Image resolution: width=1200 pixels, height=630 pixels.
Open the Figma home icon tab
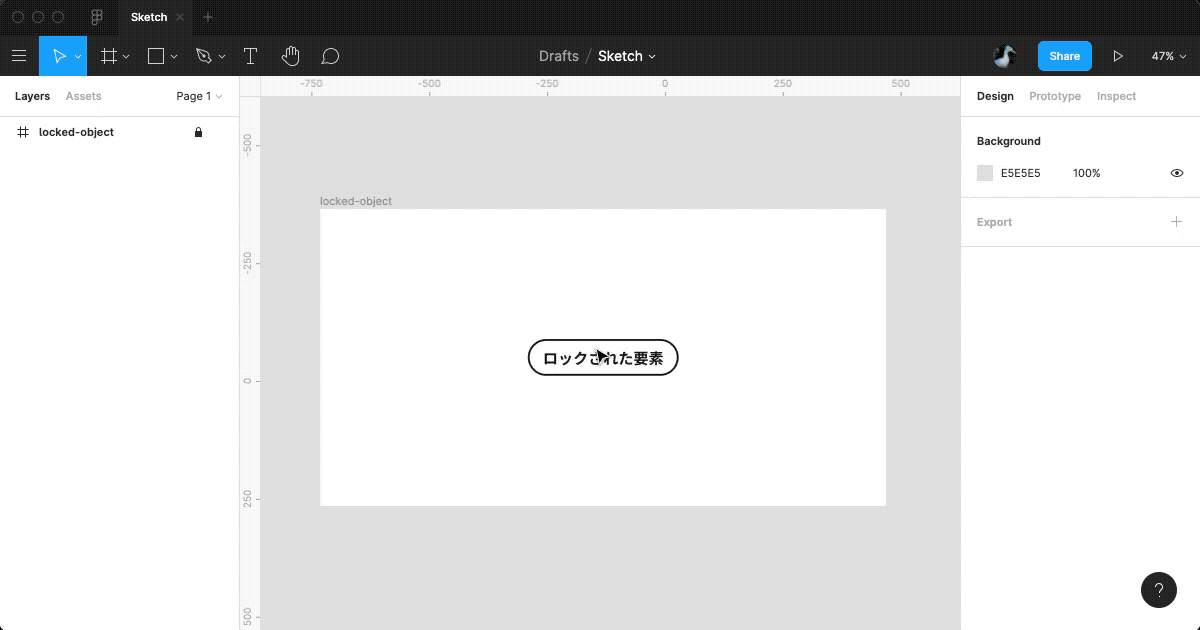coord(97,17)
